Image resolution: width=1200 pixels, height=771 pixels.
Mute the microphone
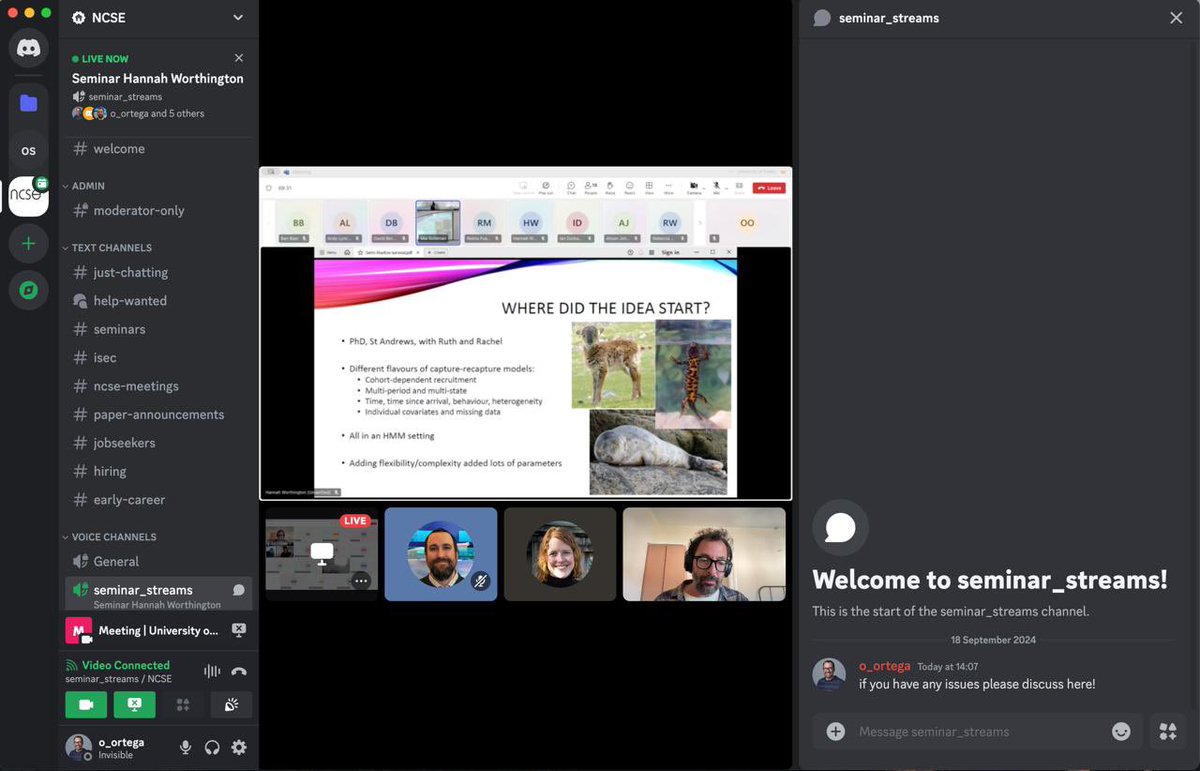pyautogui.click(x=186, y=747)
